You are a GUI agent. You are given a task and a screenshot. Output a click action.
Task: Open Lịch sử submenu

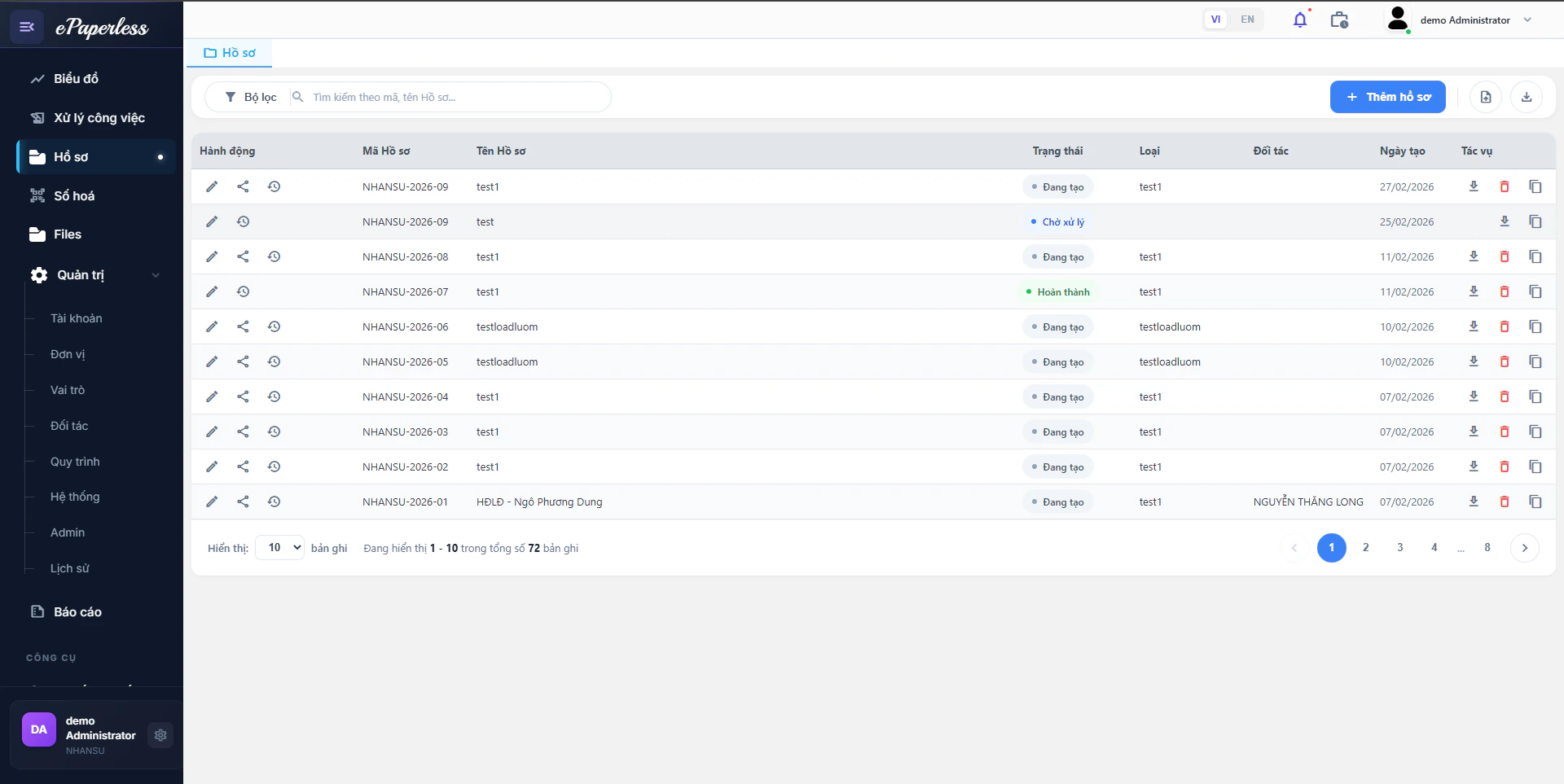pyautogui.click(x=70, y=568)
